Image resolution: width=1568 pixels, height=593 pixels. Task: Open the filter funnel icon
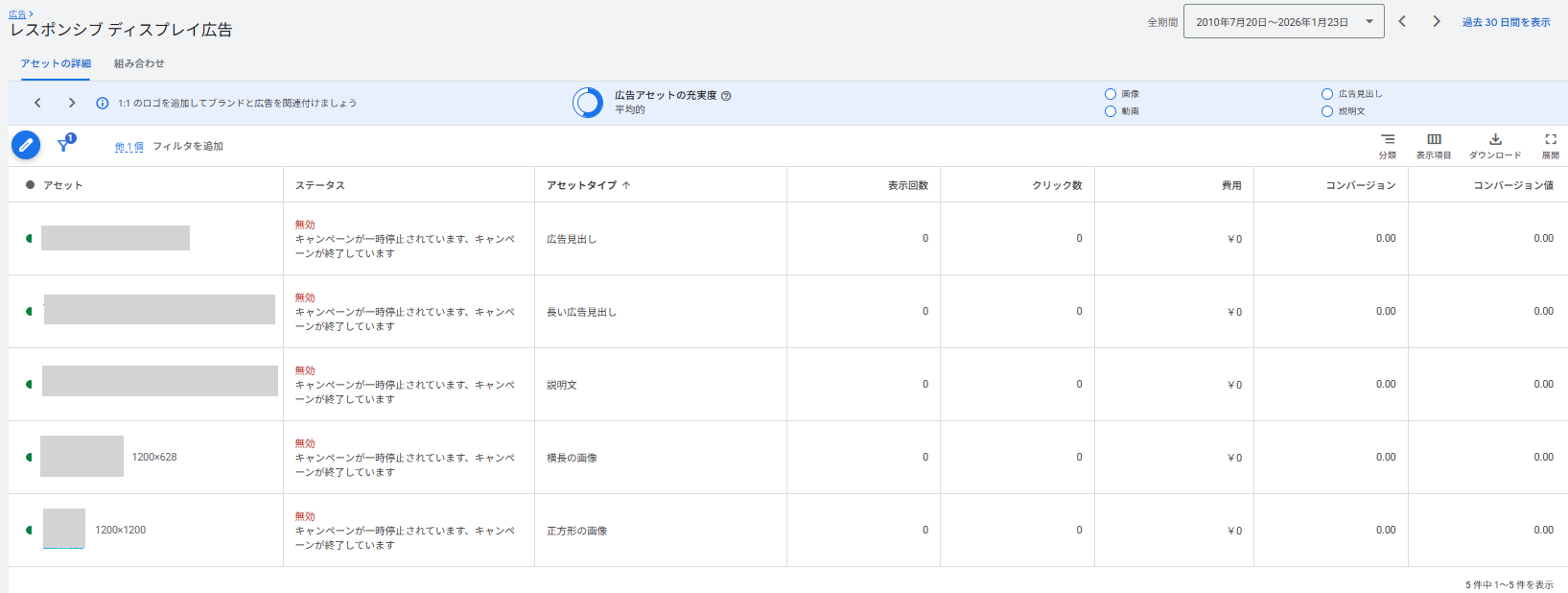[64, 145]
